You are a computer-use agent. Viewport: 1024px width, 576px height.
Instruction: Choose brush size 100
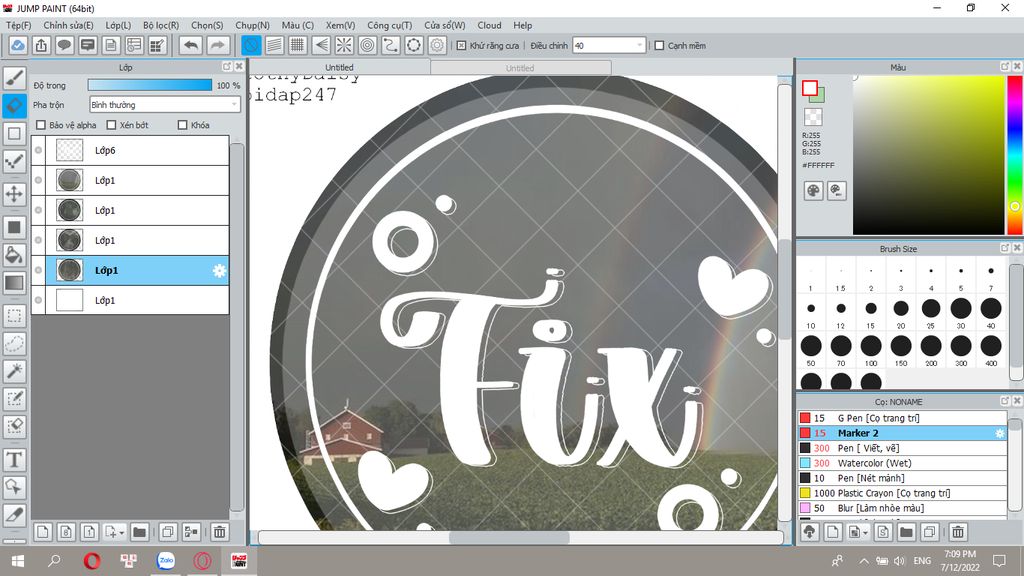pyautogui.click(x=871, y=350)
